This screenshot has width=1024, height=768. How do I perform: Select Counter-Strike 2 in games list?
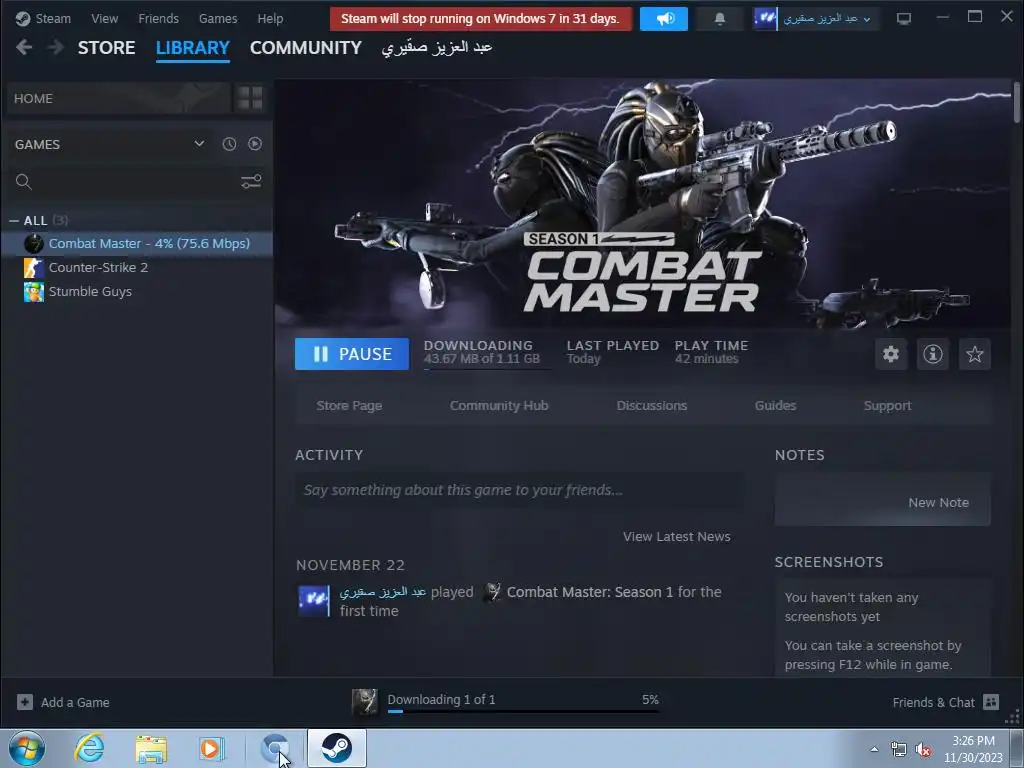pyautogui.click(x=137, y=268)
